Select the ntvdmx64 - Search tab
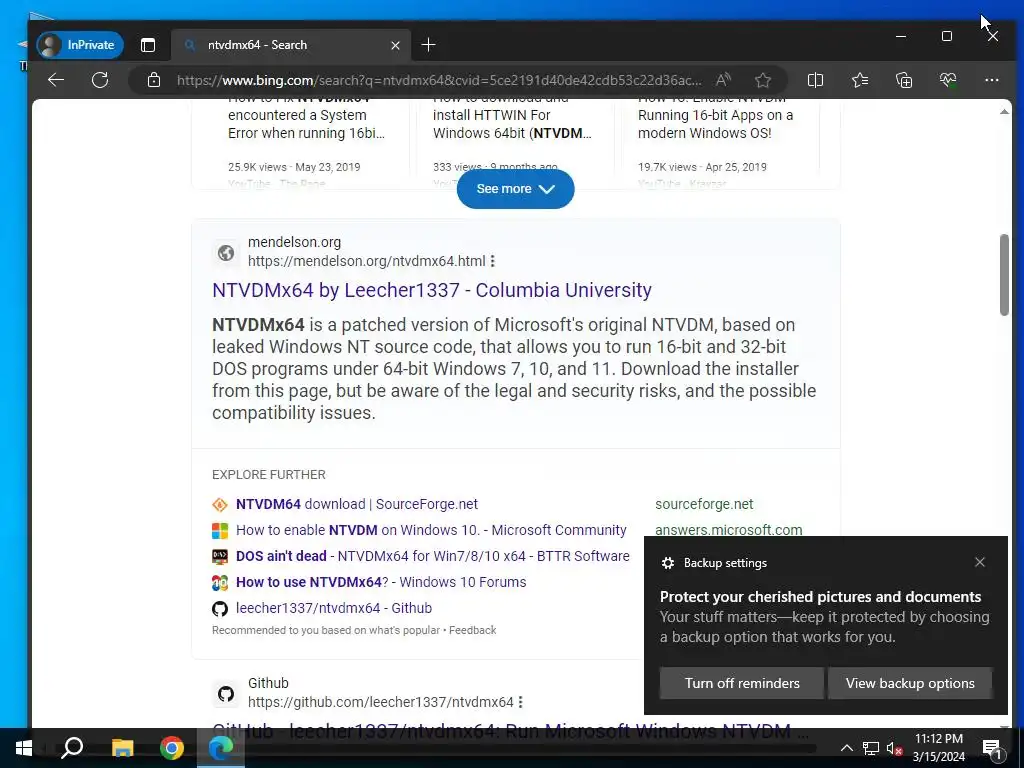This screenshot has width=1024, height=768. pyautogui.click(x=290, y=45)
